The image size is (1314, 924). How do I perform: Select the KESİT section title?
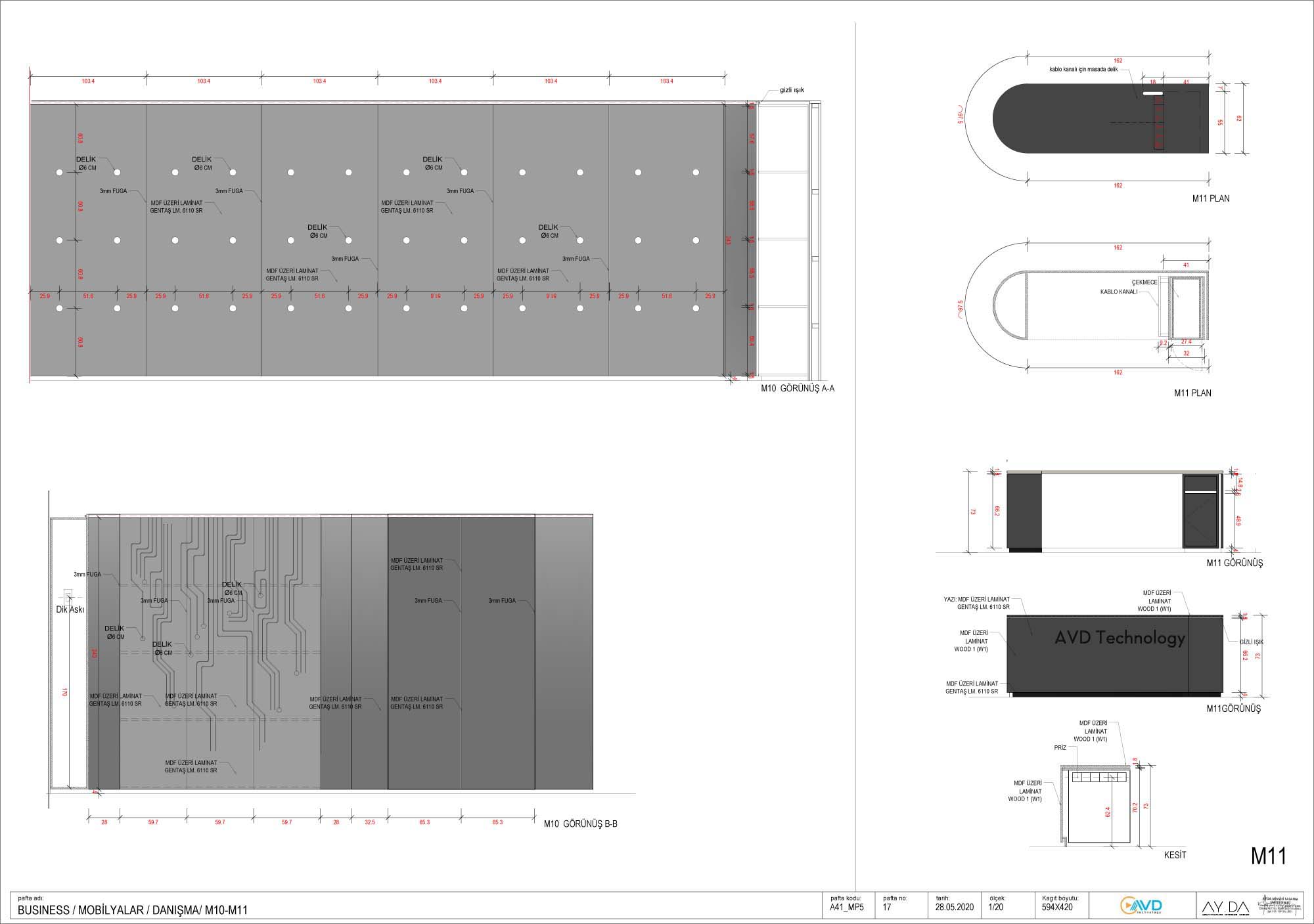click(x=1175, y=855)
